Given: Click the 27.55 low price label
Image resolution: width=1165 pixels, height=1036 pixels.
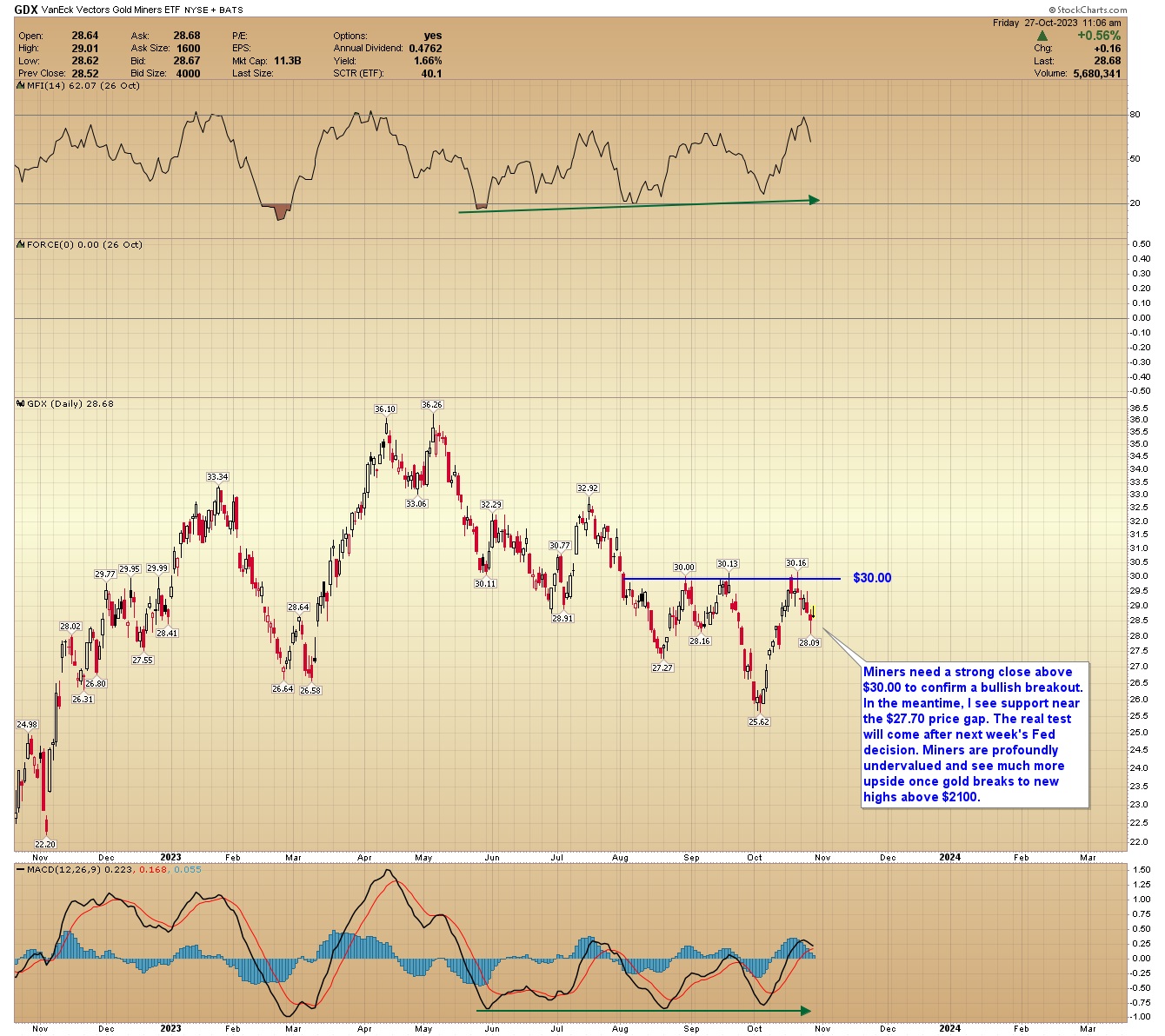Looking at the screenshot, I should pos(143,661).
